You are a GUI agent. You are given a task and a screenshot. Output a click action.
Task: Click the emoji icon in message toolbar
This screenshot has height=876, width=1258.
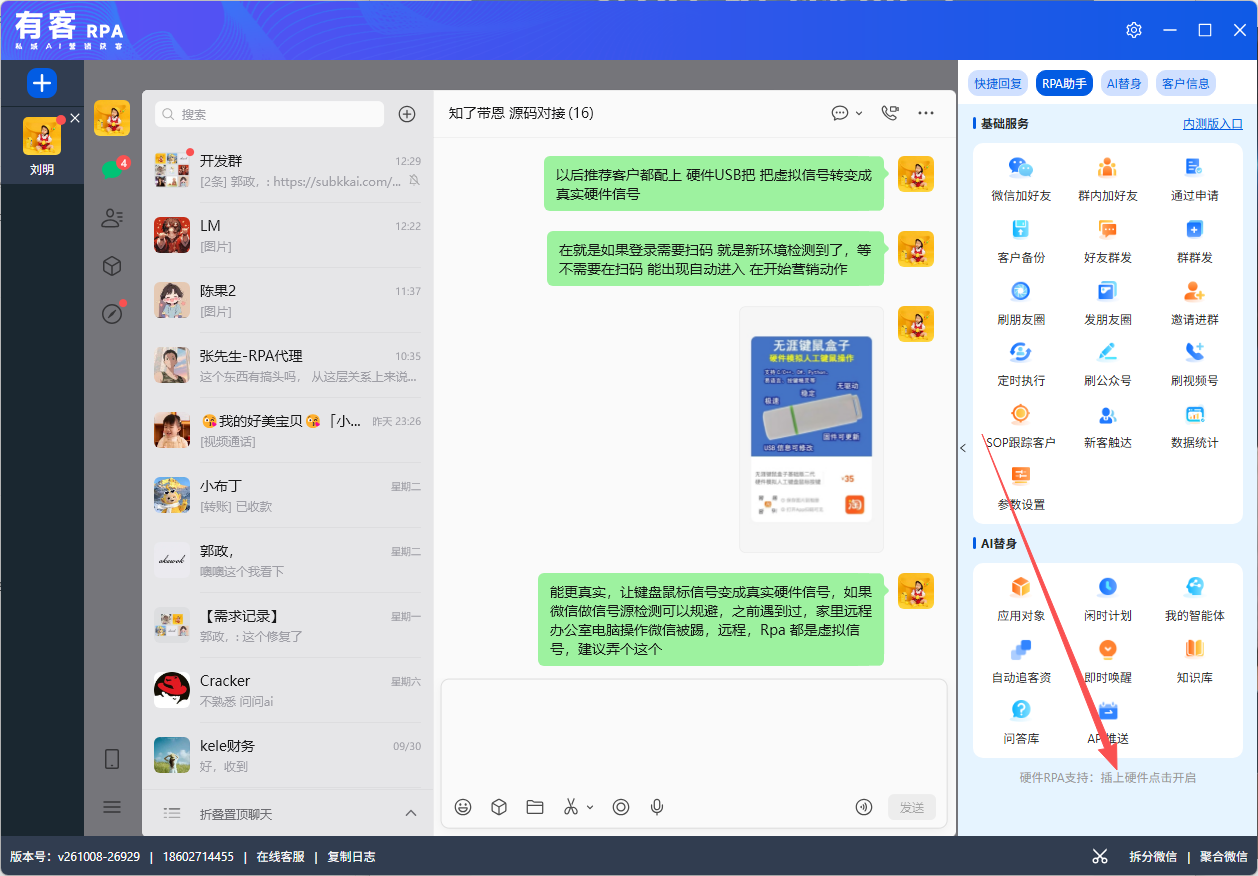pos(463,807)
